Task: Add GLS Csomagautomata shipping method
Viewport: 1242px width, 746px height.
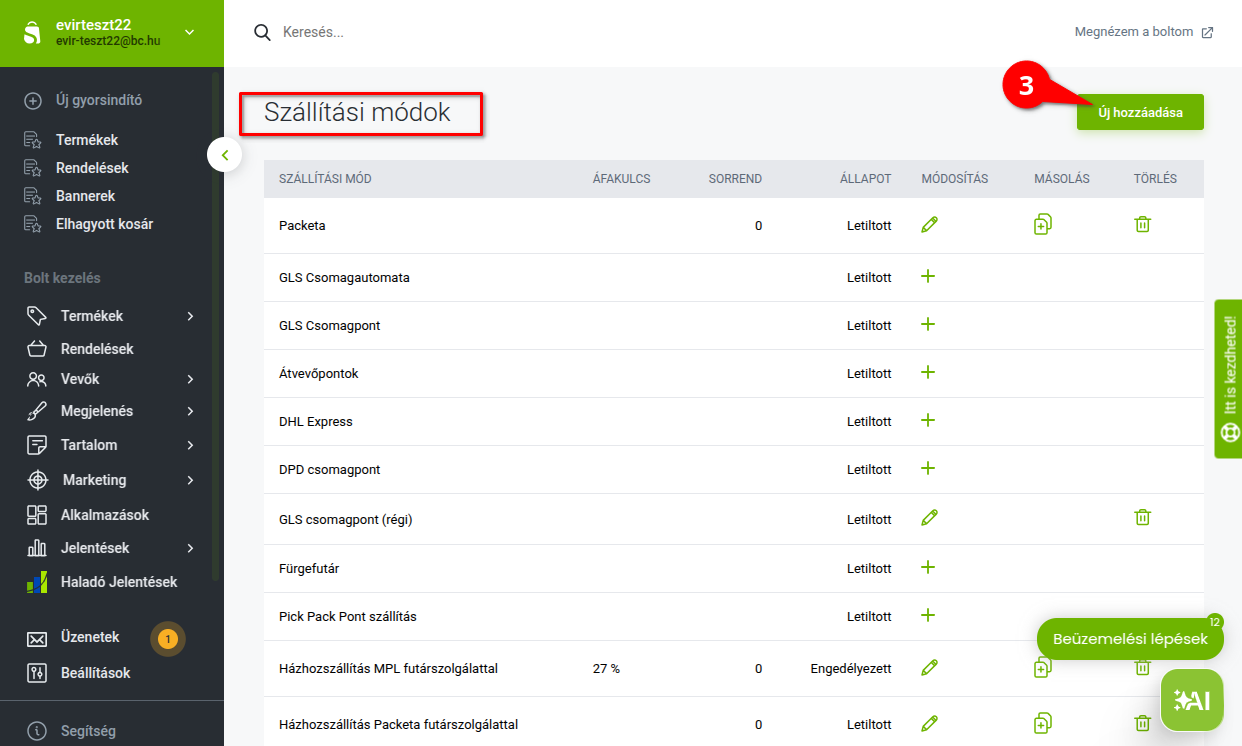Action: (x=928, y=277)
